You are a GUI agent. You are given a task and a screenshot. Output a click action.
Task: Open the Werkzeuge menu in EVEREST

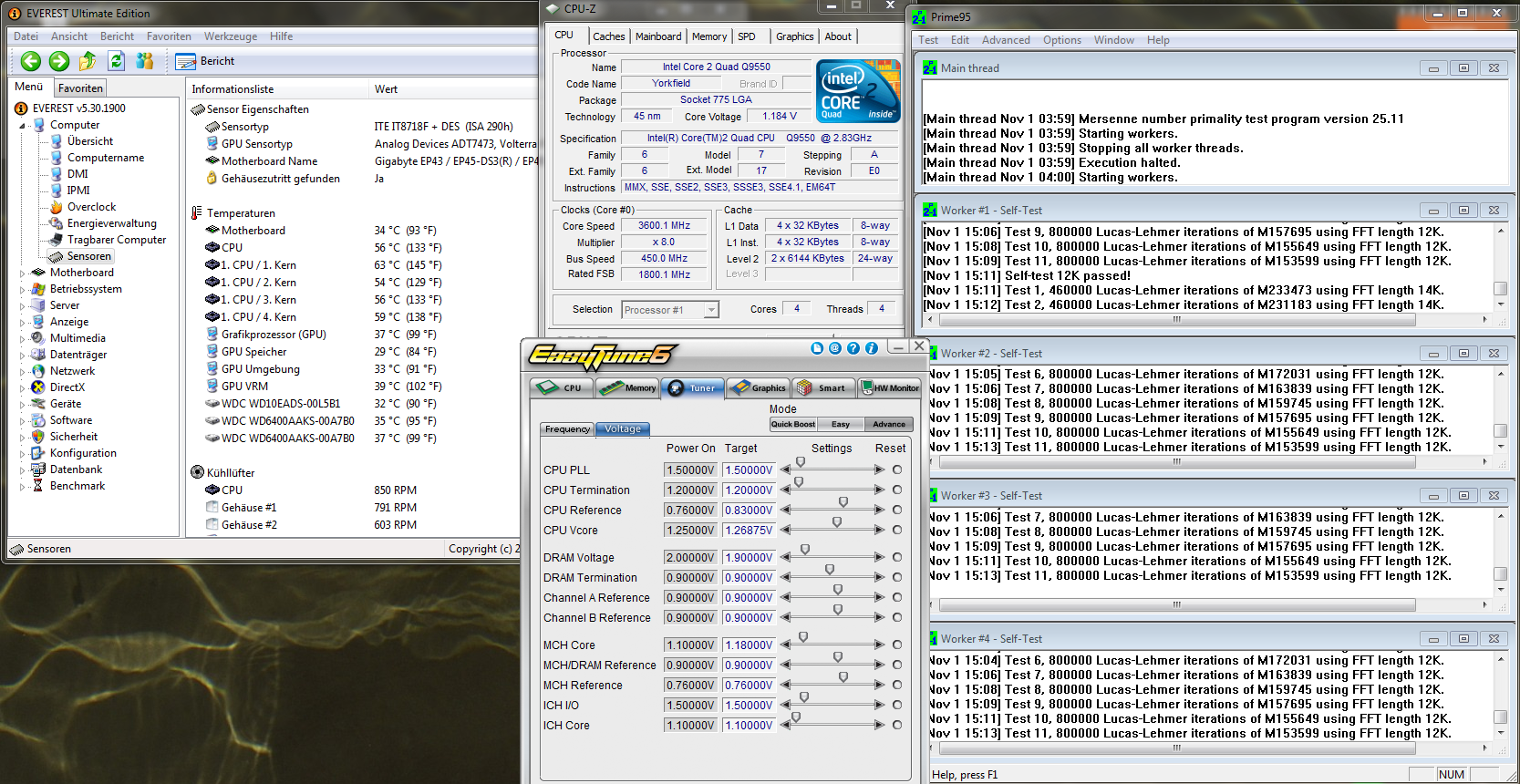[231, 36]
